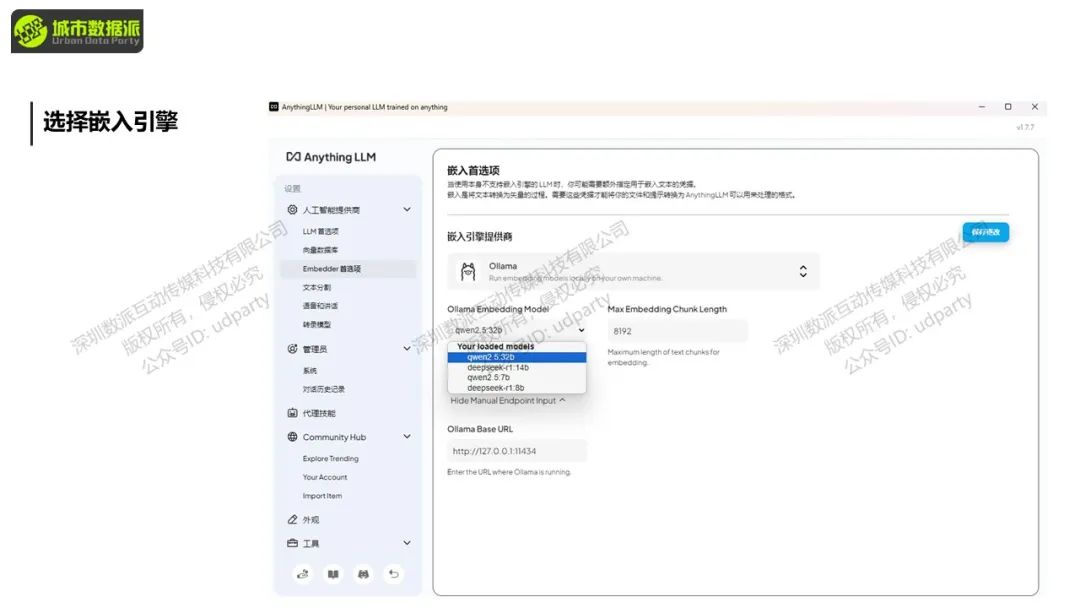Click the admin icon beside 管理员
This screenshot has height=608, width=1080.
[x=292, y=349]
